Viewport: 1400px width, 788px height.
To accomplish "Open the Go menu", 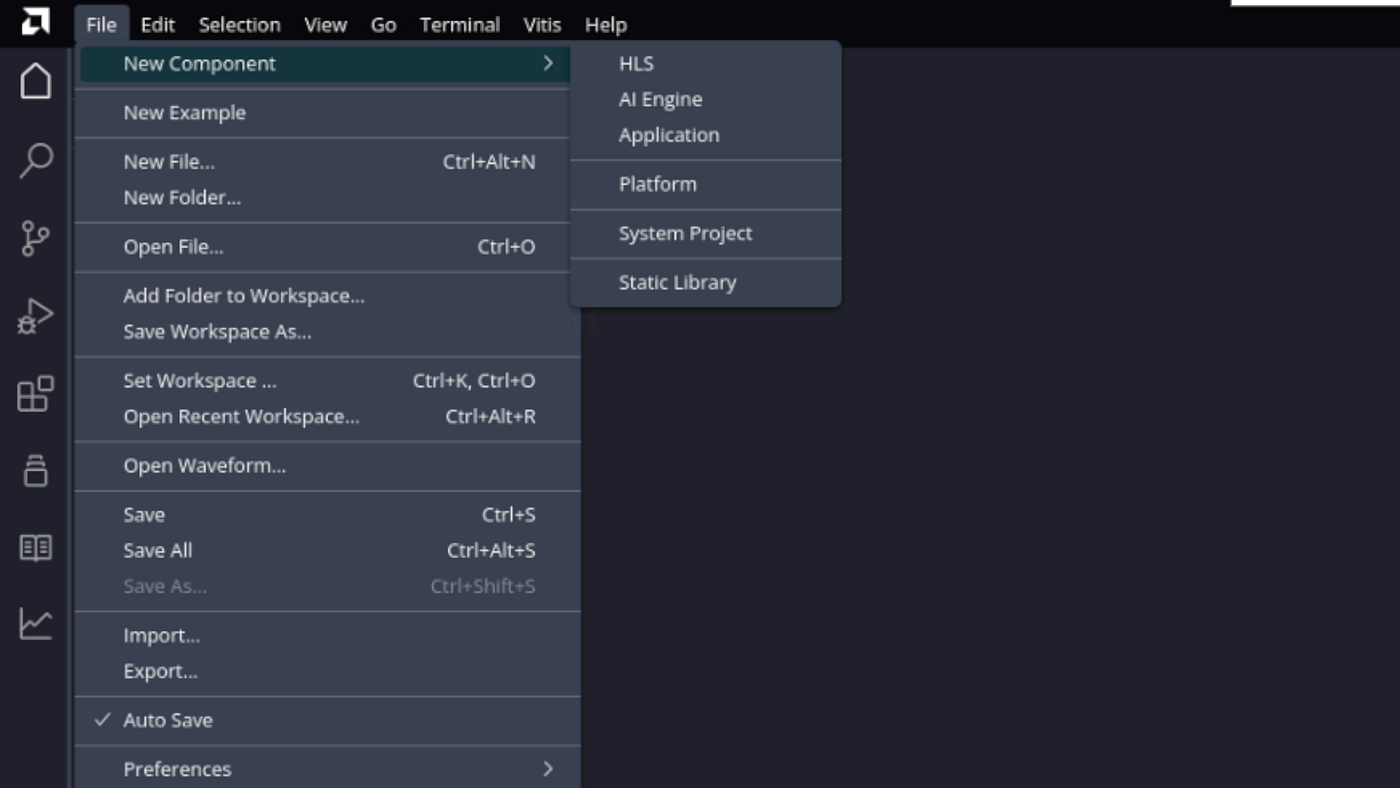I will tap(383, 25).
